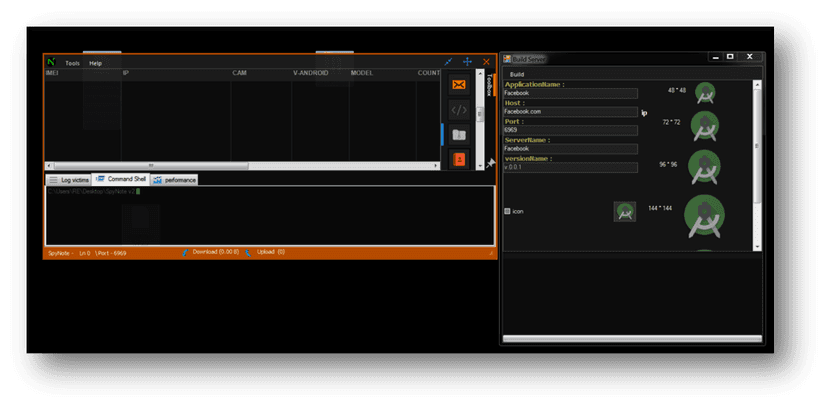The width and height of the screenshot is (828, 407).
Task: Open the folder icon in toolbox
Action: (459, 135)
